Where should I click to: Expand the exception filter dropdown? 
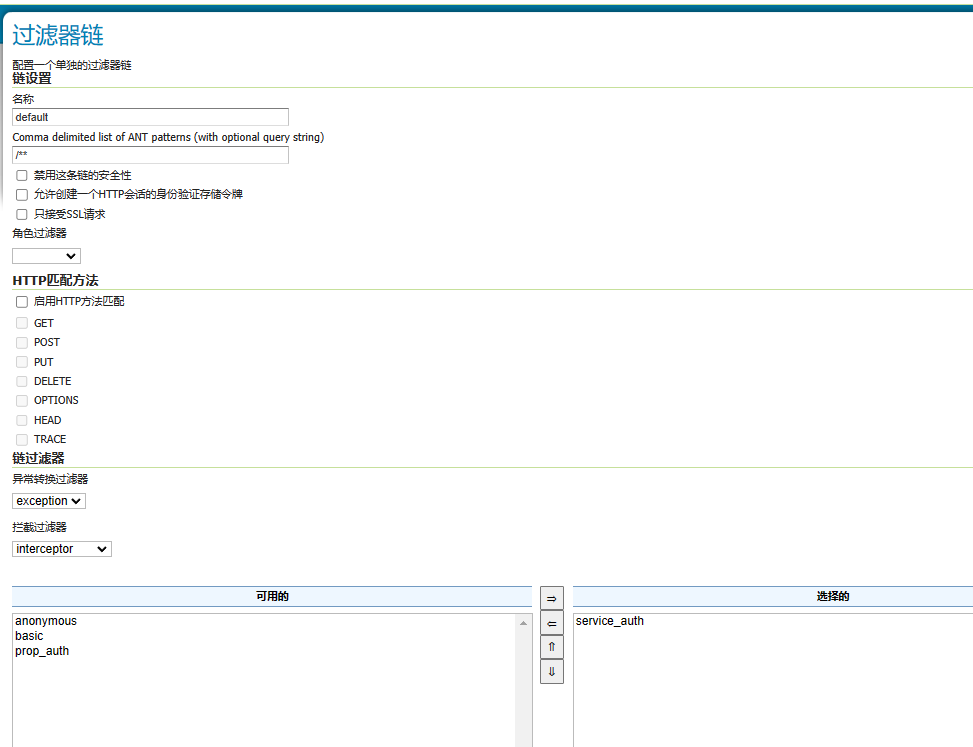(49, 501)
